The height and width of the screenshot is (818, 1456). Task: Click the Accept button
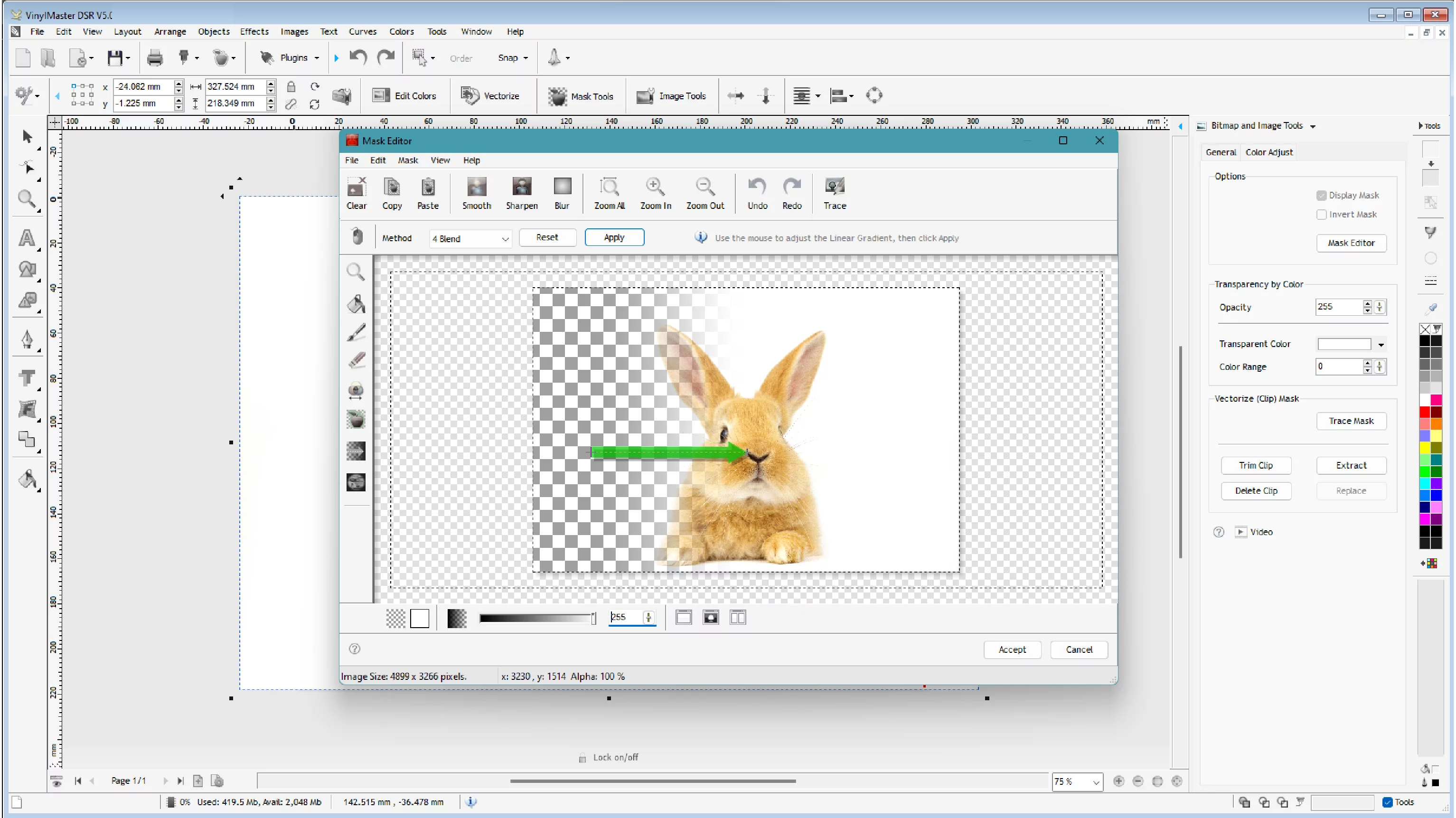click(1012, 649)
